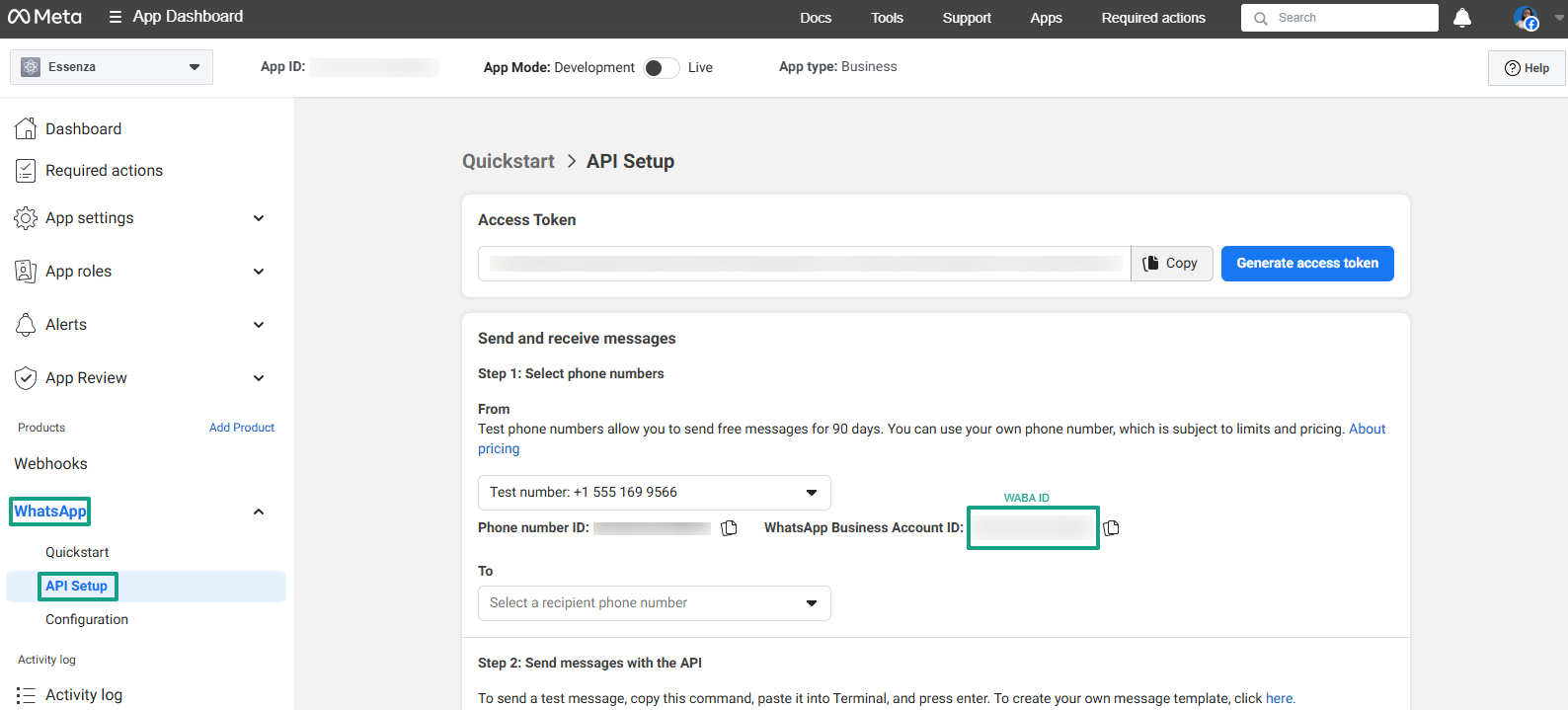The width and height of the screenshot is (1568, 710).
Task: Open Webhooks product
Action: 50,464
